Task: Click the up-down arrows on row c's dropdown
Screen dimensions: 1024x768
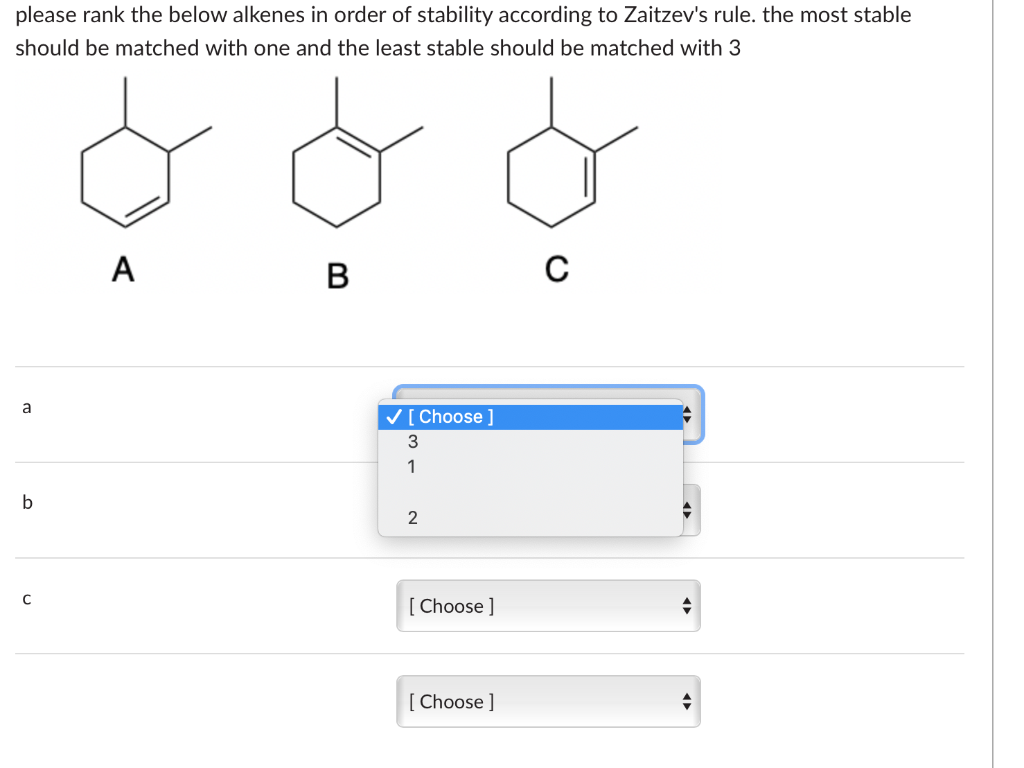Action: (686, 606)
